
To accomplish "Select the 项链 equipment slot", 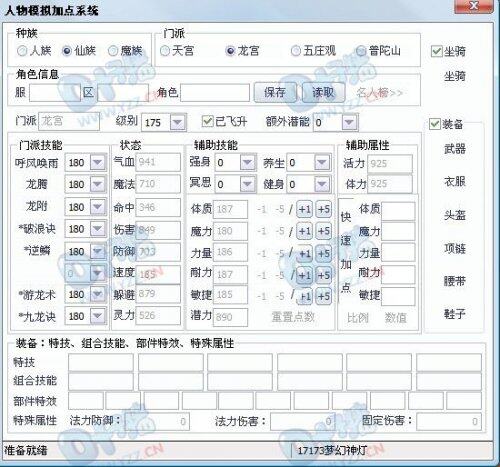I will coord(455,248).
